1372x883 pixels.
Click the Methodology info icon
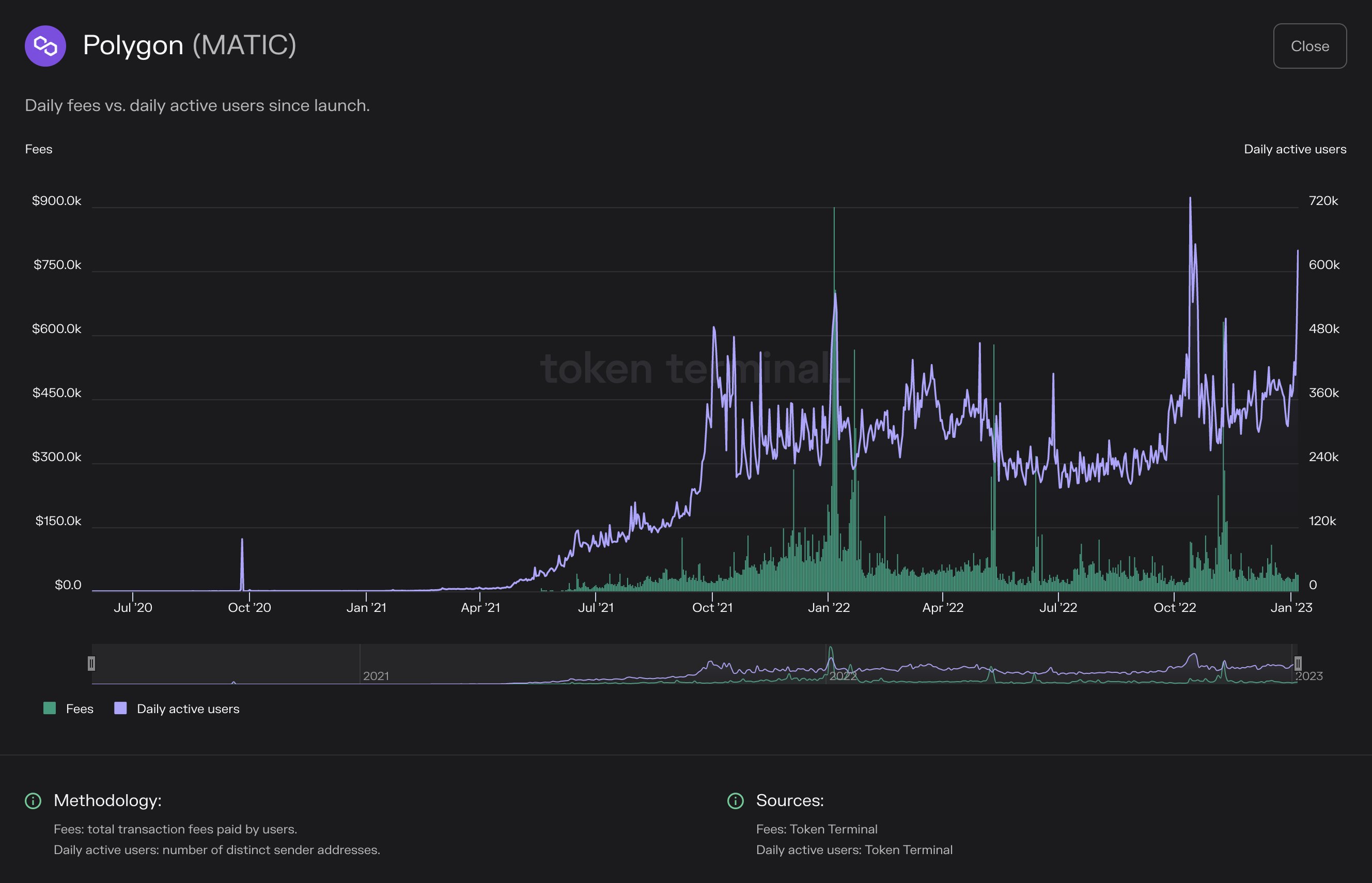33,801
